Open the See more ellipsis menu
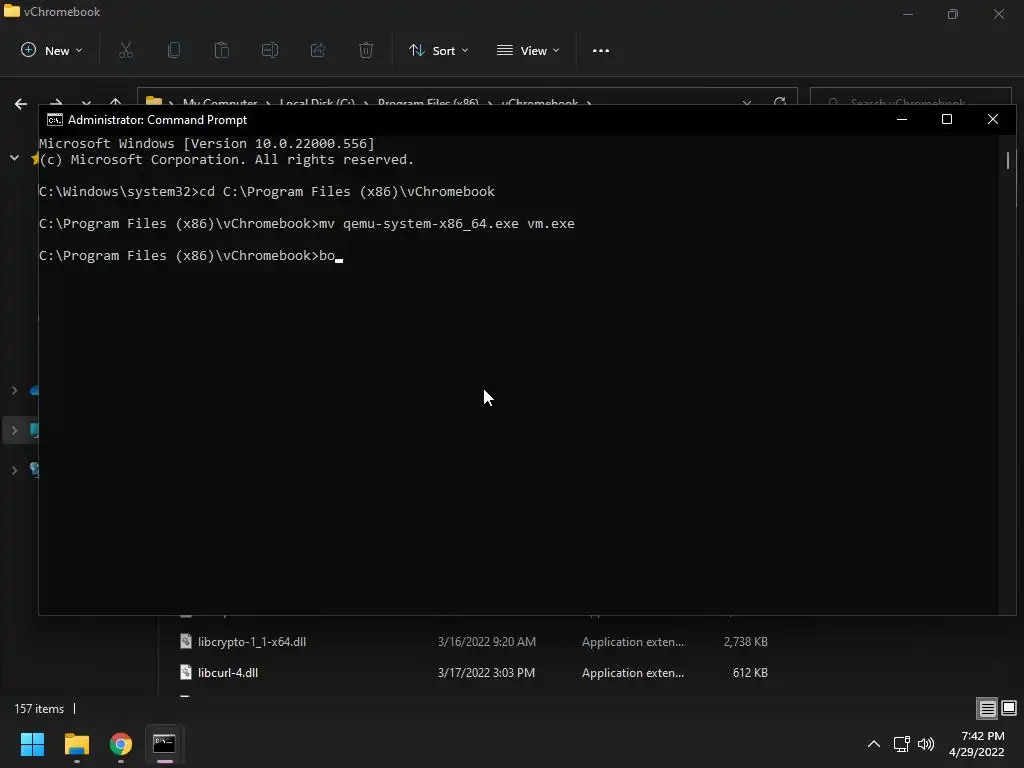The image size is (1024, 768). [x=601, y=50]
